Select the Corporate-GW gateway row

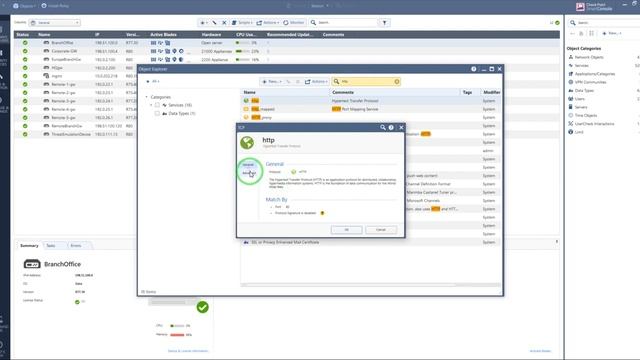[x=286, y=51]
